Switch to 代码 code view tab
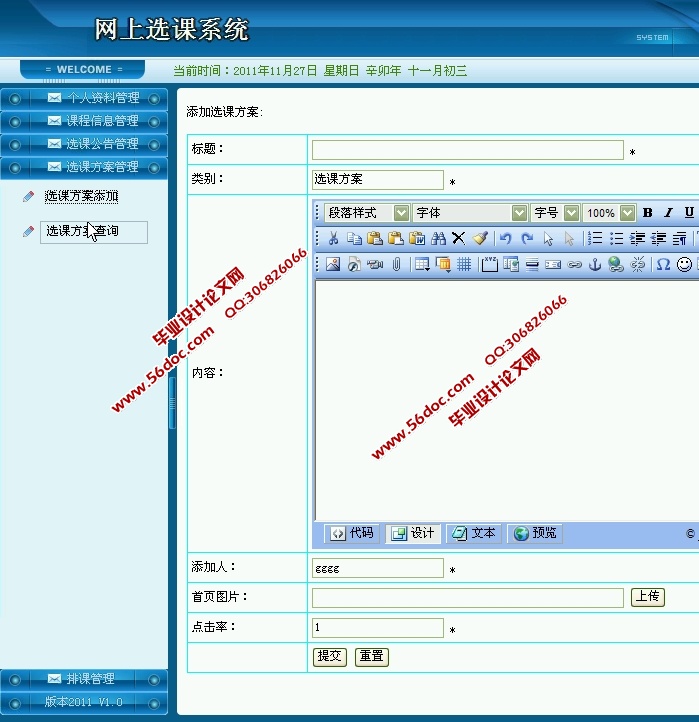 click(352, 533)
